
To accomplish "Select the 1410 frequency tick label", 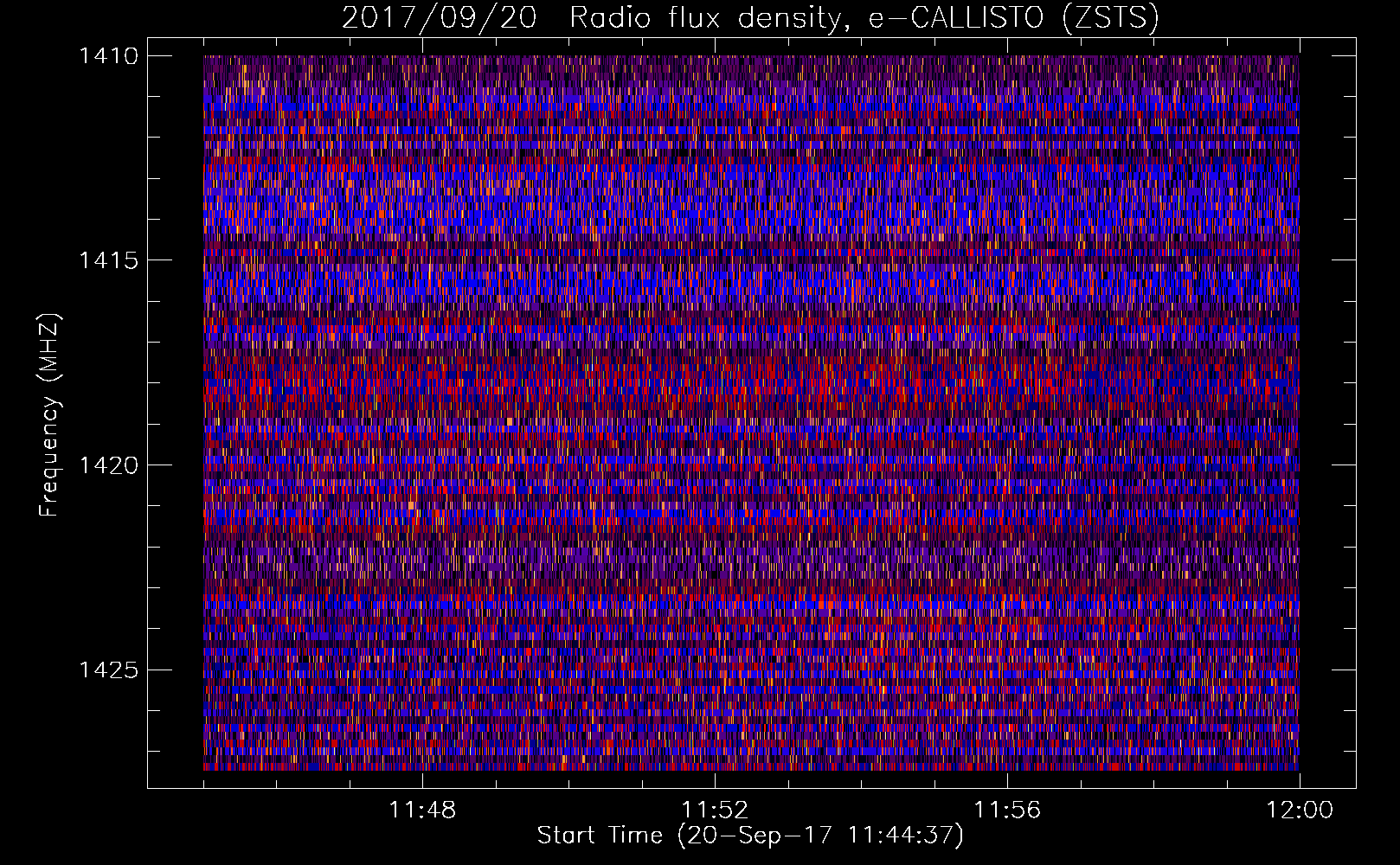I will click(108, 56).
